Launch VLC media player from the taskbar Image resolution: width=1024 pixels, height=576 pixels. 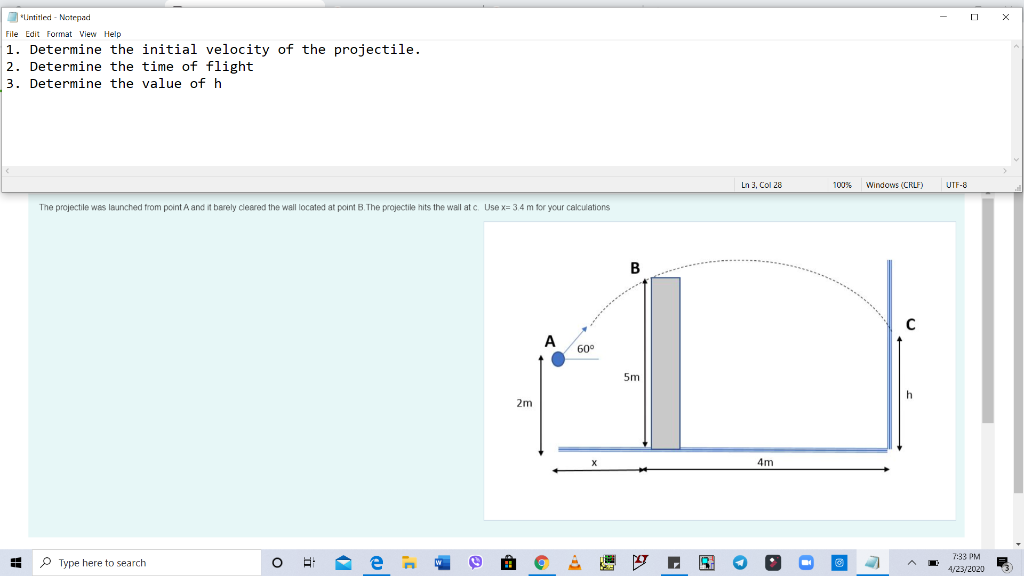click(x=573, y=562)
